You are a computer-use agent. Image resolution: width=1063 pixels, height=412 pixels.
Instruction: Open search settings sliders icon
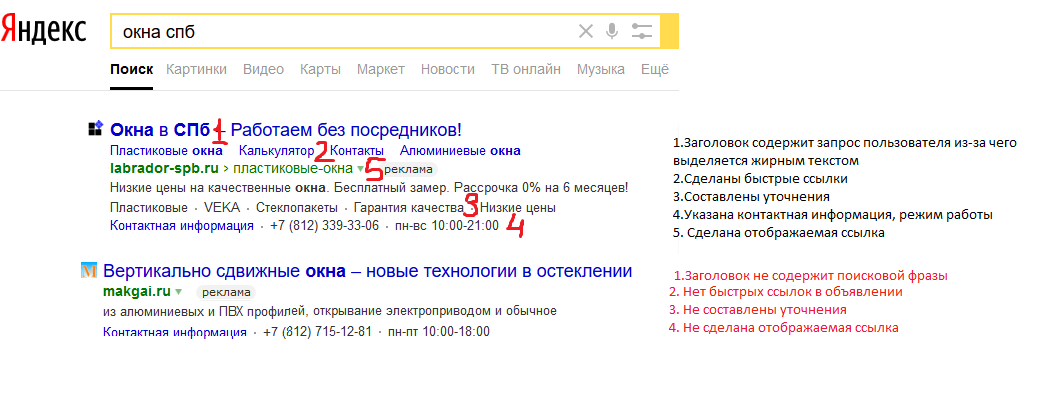tap(641, 31)
